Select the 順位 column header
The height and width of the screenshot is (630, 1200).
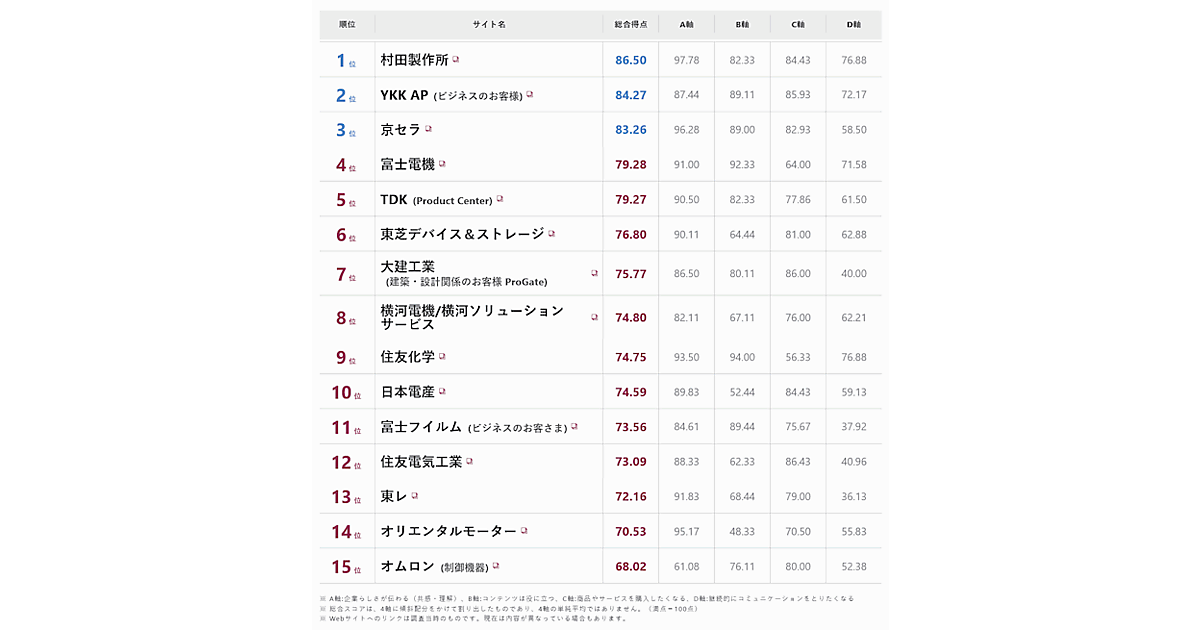pos(347,24)
